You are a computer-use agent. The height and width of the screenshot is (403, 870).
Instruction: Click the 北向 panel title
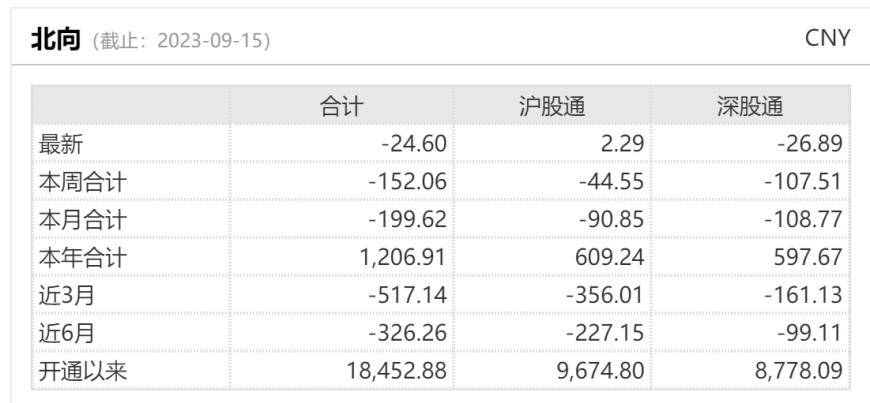(56, 40)
